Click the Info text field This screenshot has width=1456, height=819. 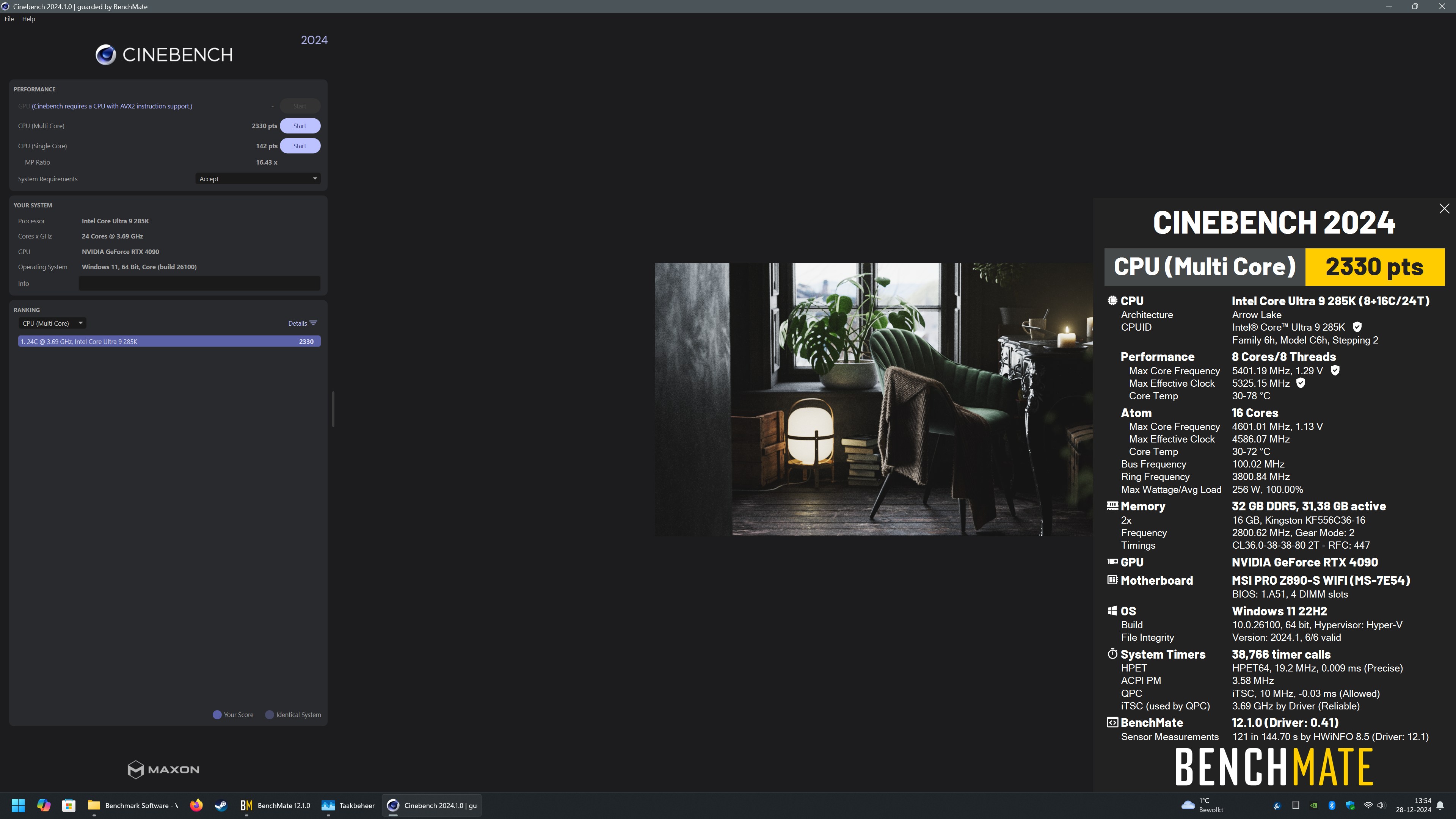[199, 283]
